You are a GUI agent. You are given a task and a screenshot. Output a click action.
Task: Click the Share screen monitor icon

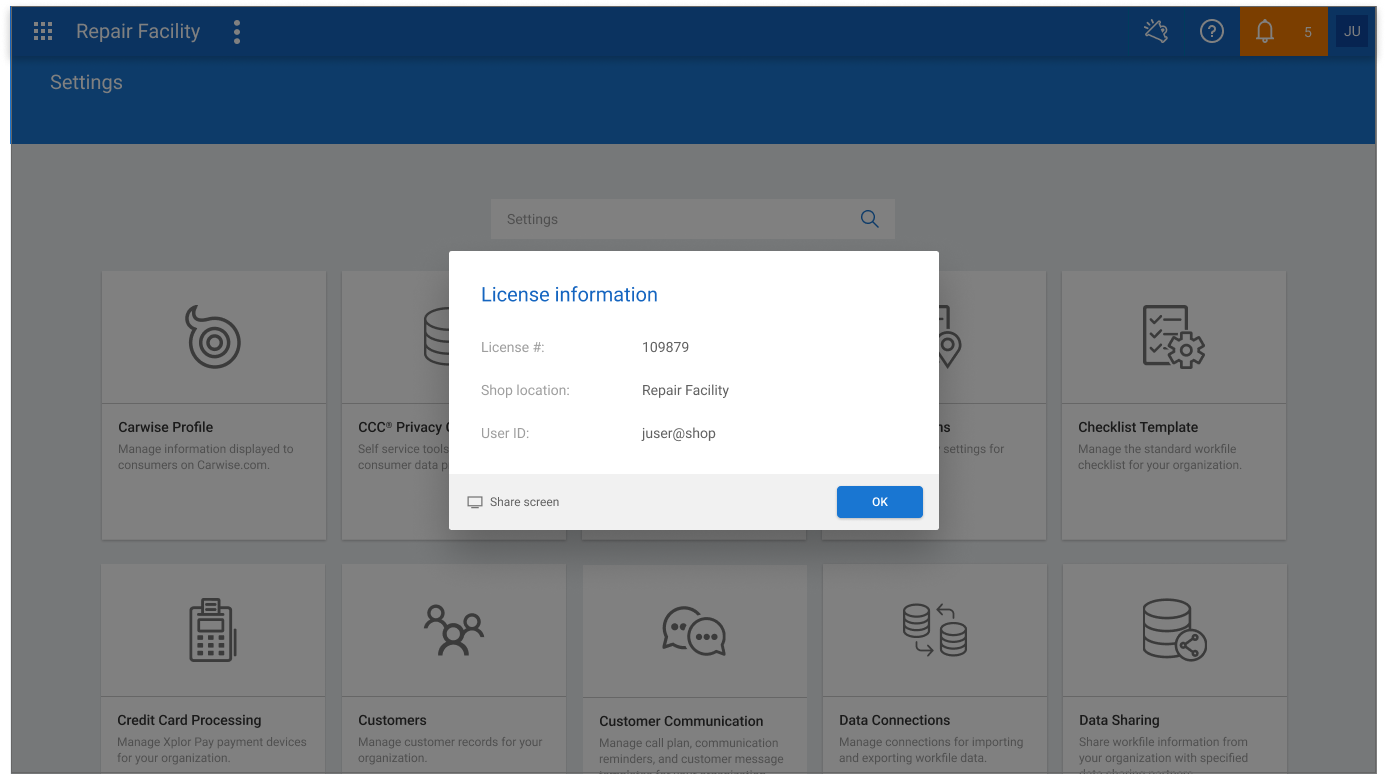click(x=475, y=502)
